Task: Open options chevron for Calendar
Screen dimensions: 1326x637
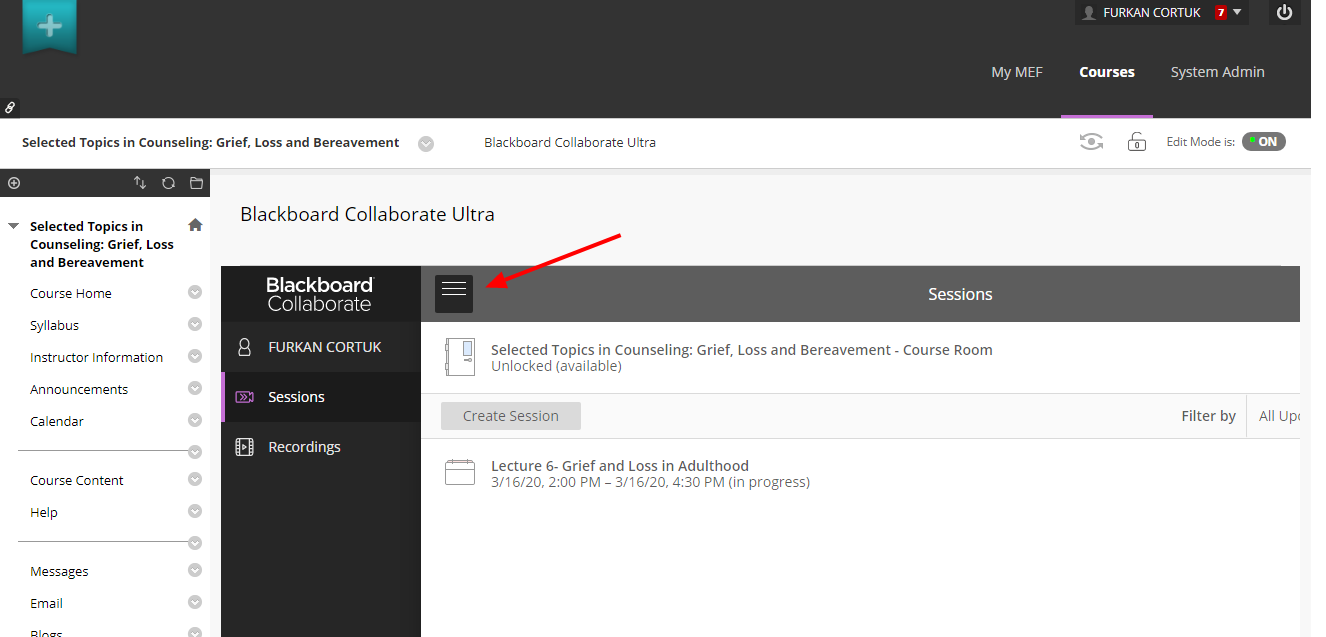Action: [x=195, y=420]
